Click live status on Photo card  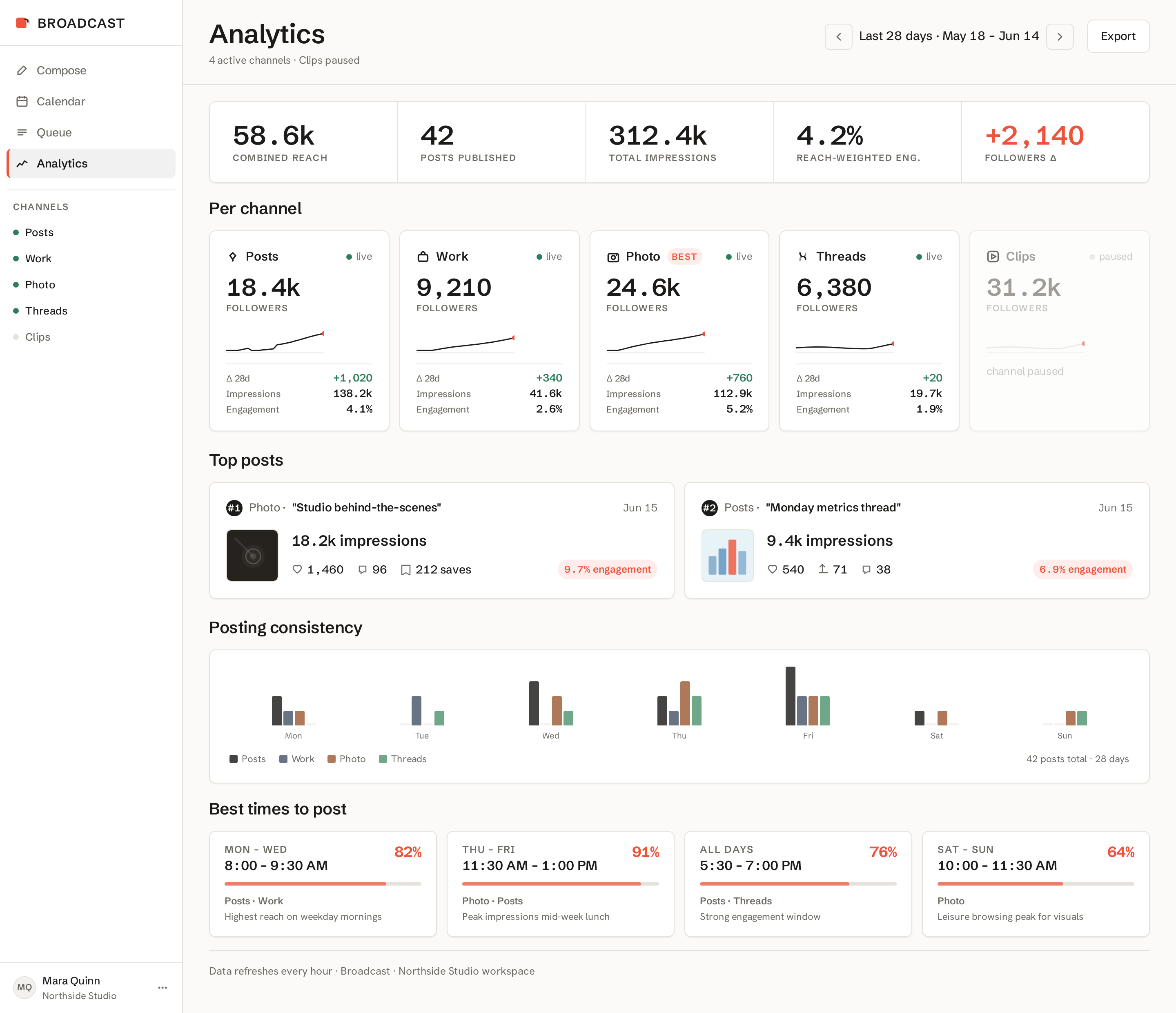[x=739, y=257]
